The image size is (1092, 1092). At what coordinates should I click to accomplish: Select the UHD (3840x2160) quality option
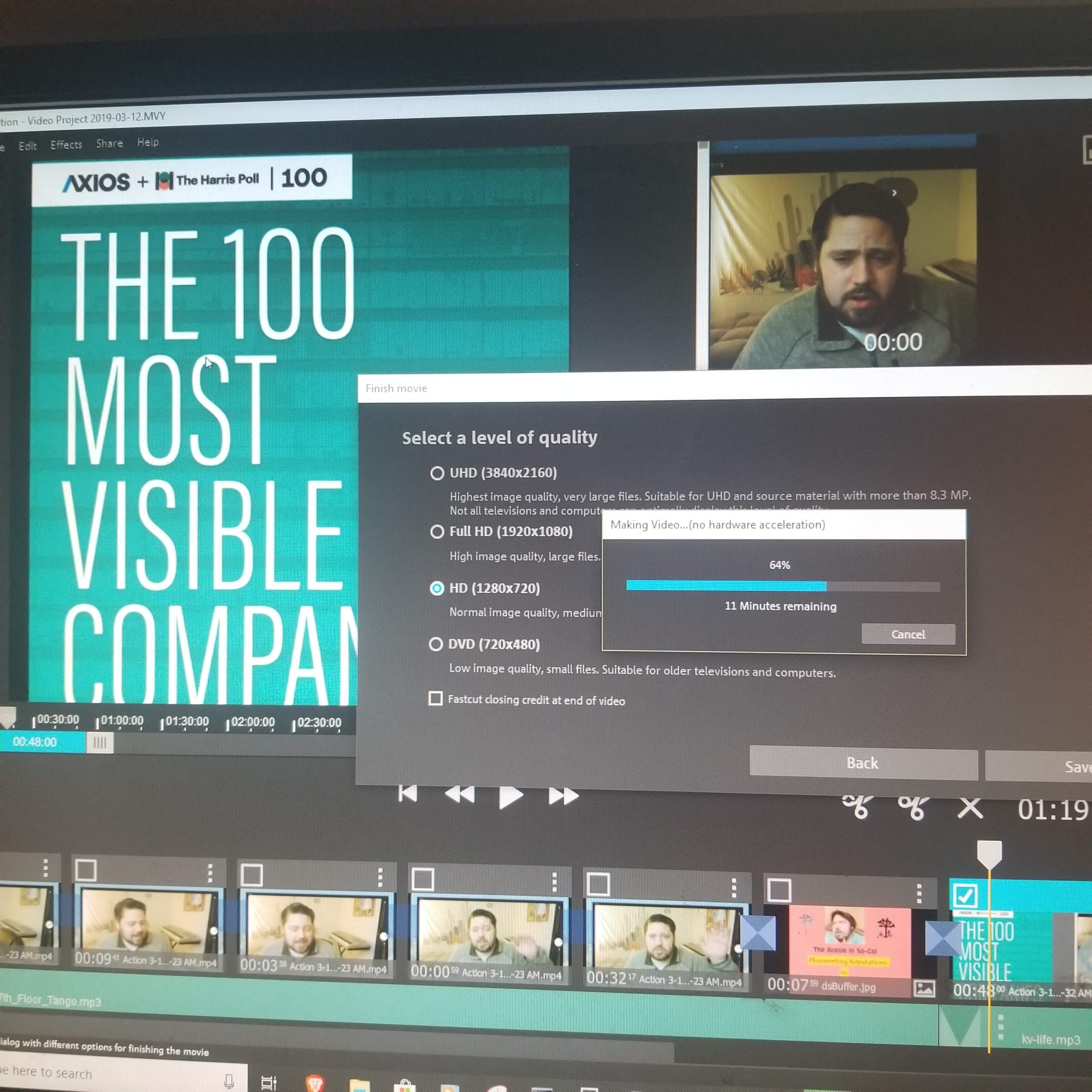click(437, 473)
